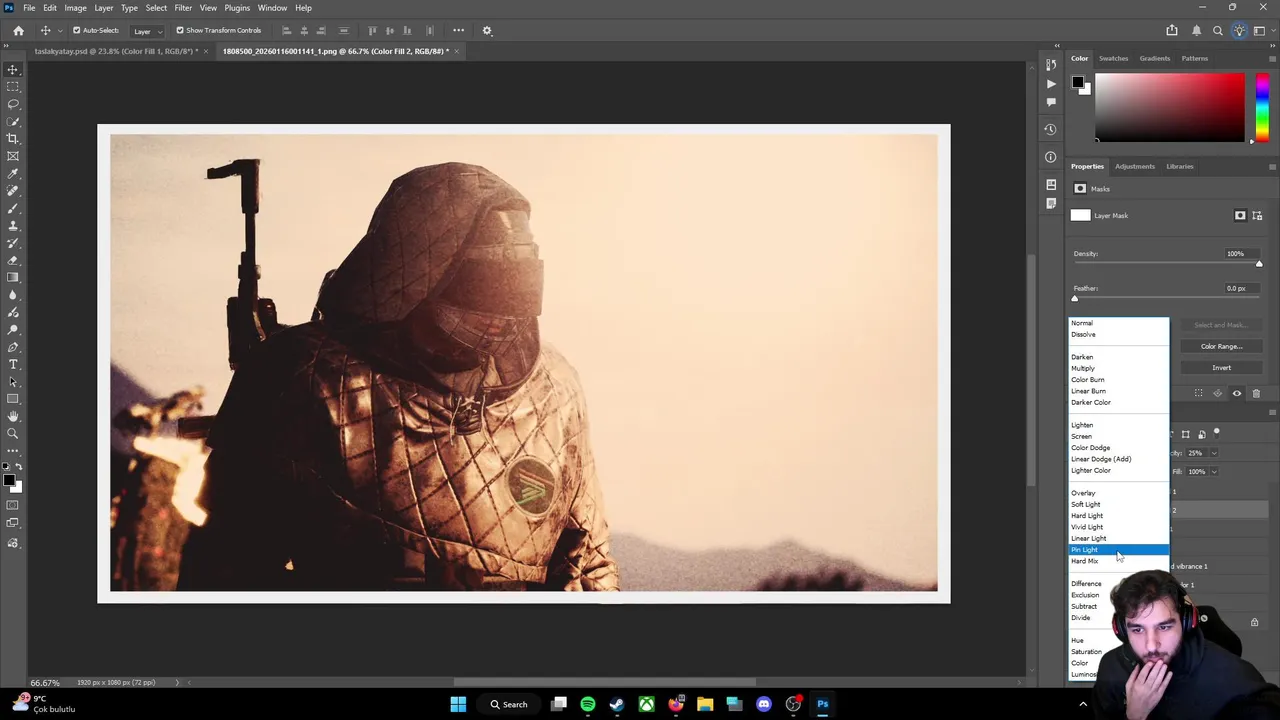Toggle mask visibility eye icon
This screenshot has height=720, width=1280.
1237,393
